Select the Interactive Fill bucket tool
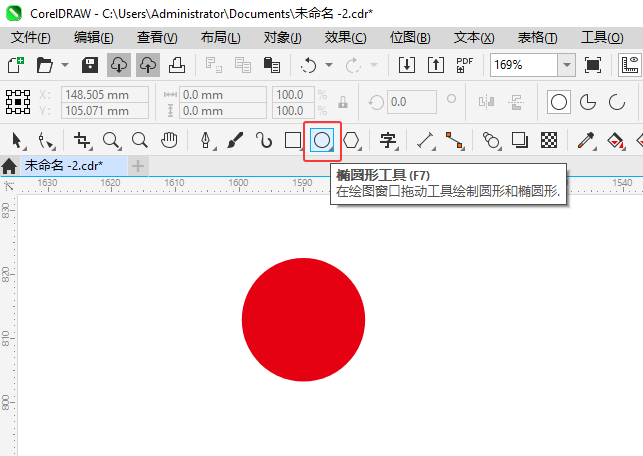Image resolution: width=643 pixels, height=456 pixels. click(x=615, y=141)
